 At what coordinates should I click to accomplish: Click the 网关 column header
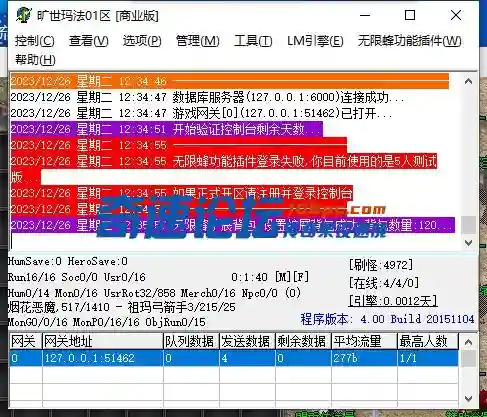[x=26, y=341]
